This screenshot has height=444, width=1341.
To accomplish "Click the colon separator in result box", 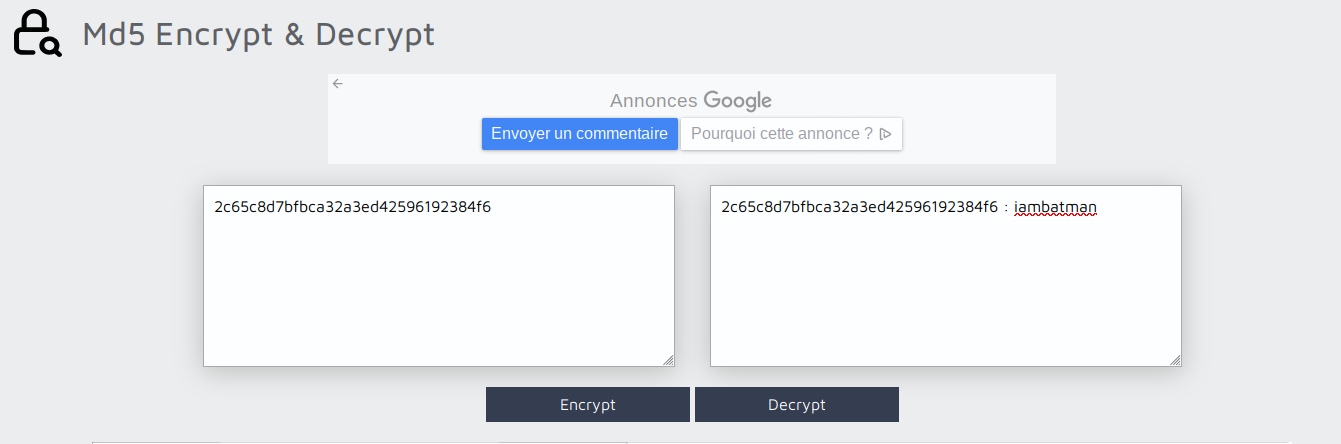I will [1006, 209].
